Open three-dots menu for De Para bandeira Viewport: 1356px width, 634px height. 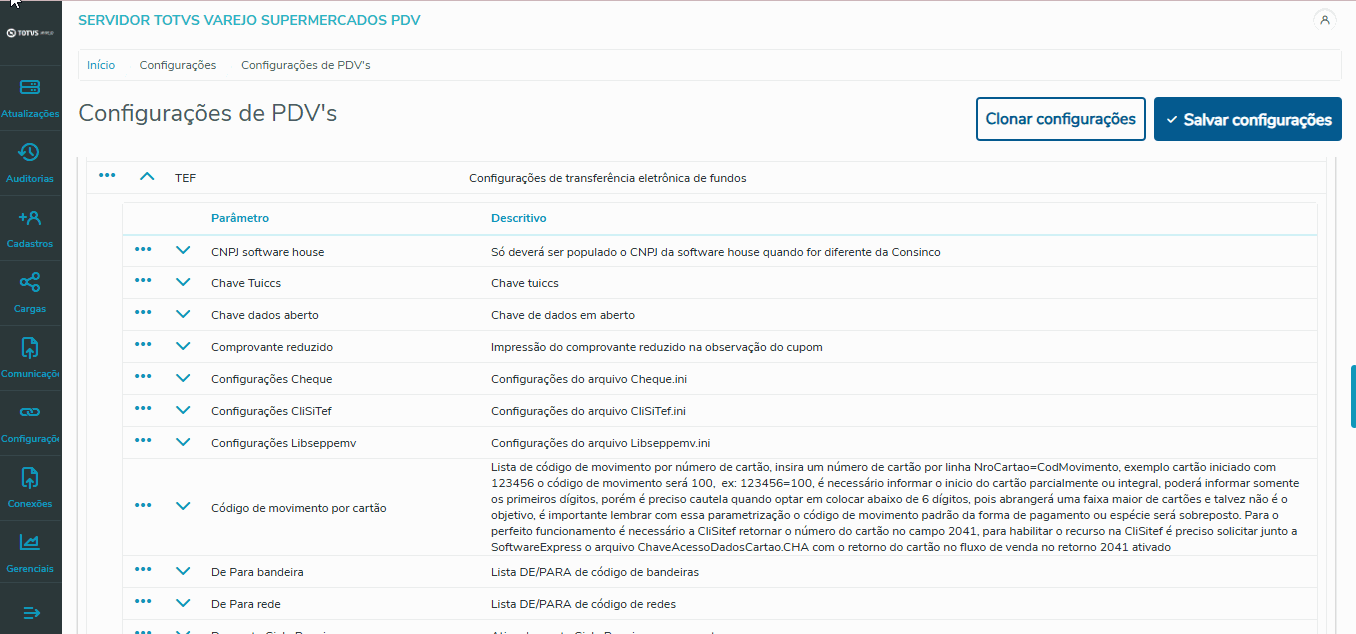point(143,570)
